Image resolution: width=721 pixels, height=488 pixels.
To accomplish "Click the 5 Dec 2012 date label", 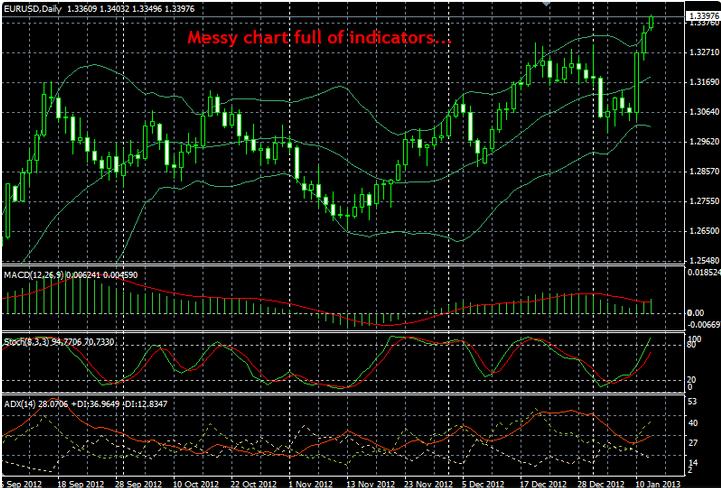I will [x=485, y=483].
